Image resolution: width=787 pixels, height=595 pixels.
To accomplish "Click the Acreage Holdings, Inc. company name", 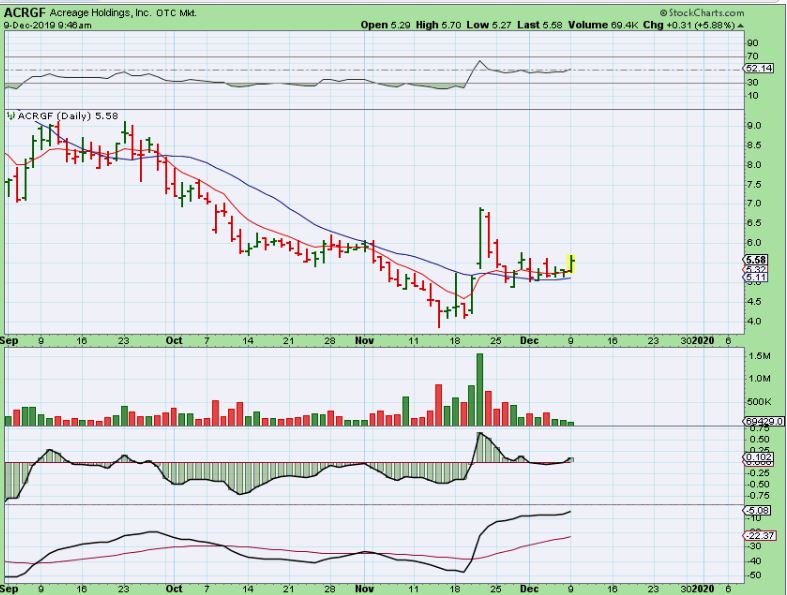I will pos(100,13).
